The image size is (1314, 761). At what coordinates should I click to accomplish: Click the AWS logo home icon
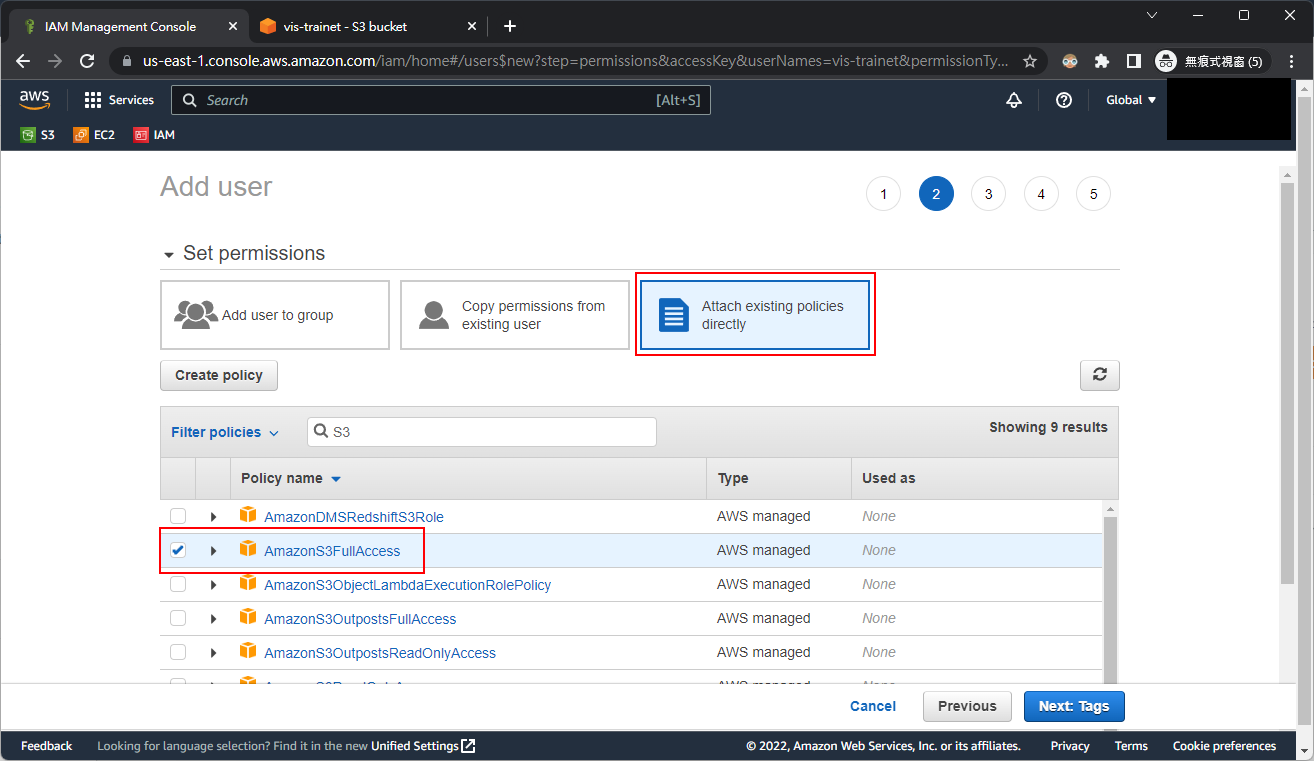coord(34,99)
